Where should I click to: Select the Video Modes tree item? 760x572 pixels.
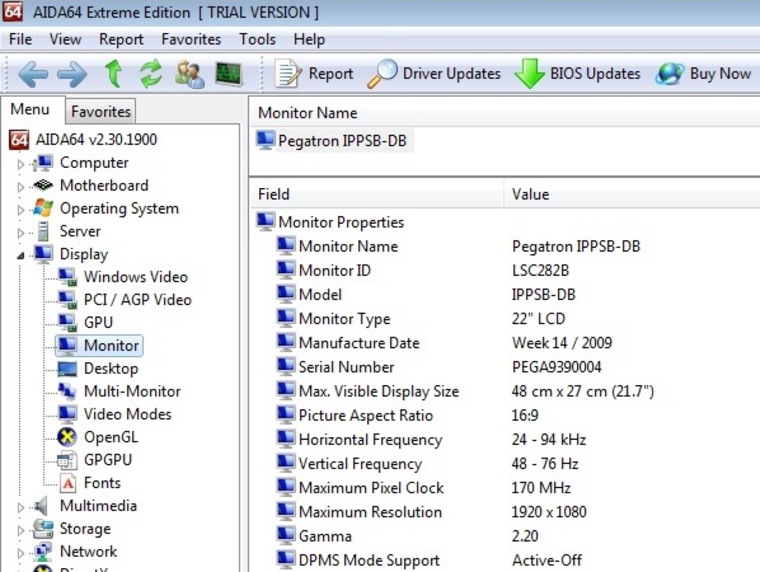[x=127, y=414]
